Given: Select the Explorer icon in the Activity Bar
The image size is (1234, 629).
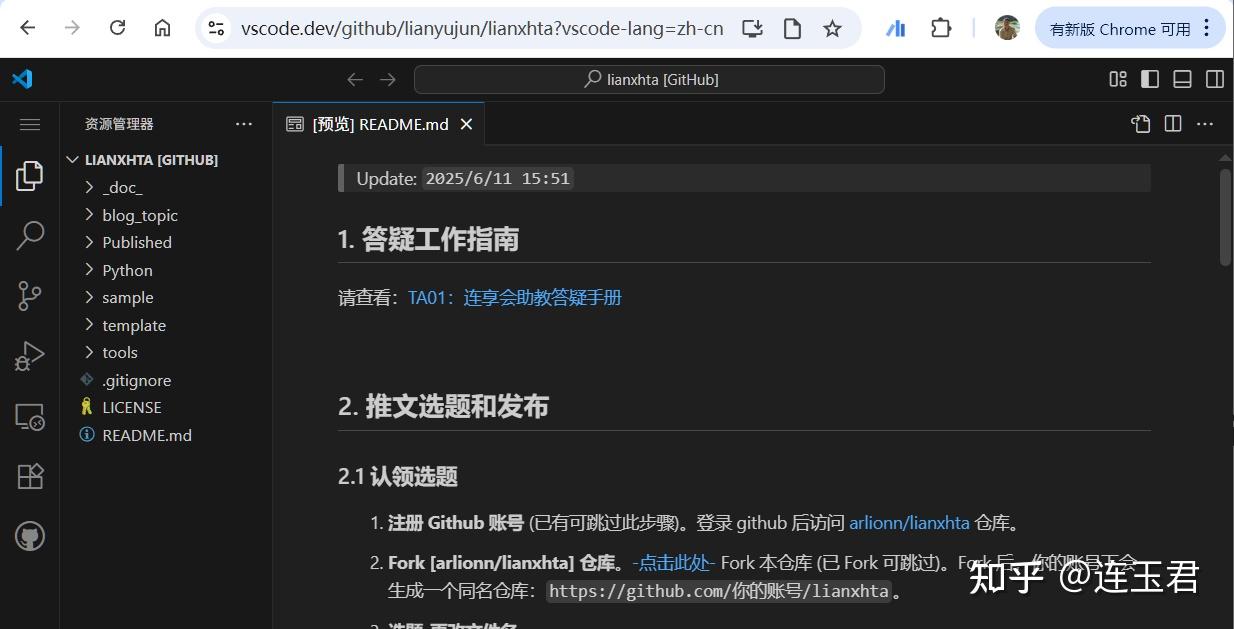Looking at the screenshot, I should (30, 175).
